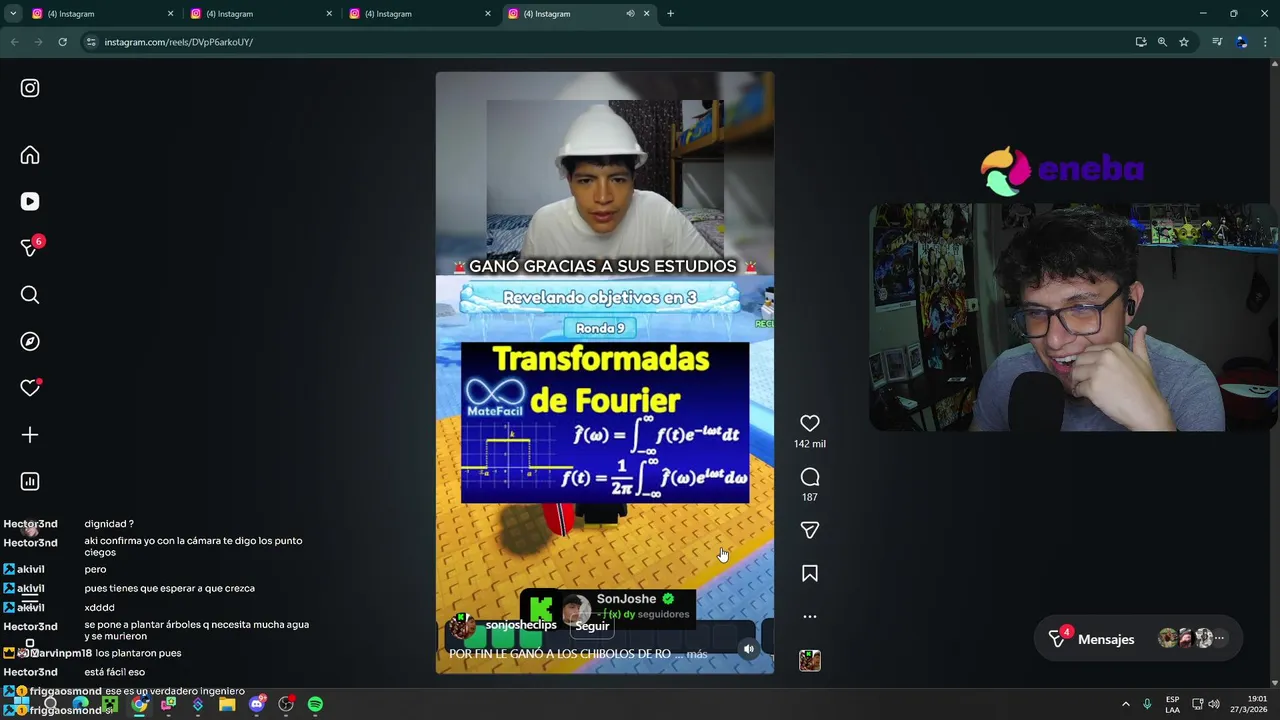Open reel more options three dots
Screen dimensions: 1280x720
(x=810, y=616)
